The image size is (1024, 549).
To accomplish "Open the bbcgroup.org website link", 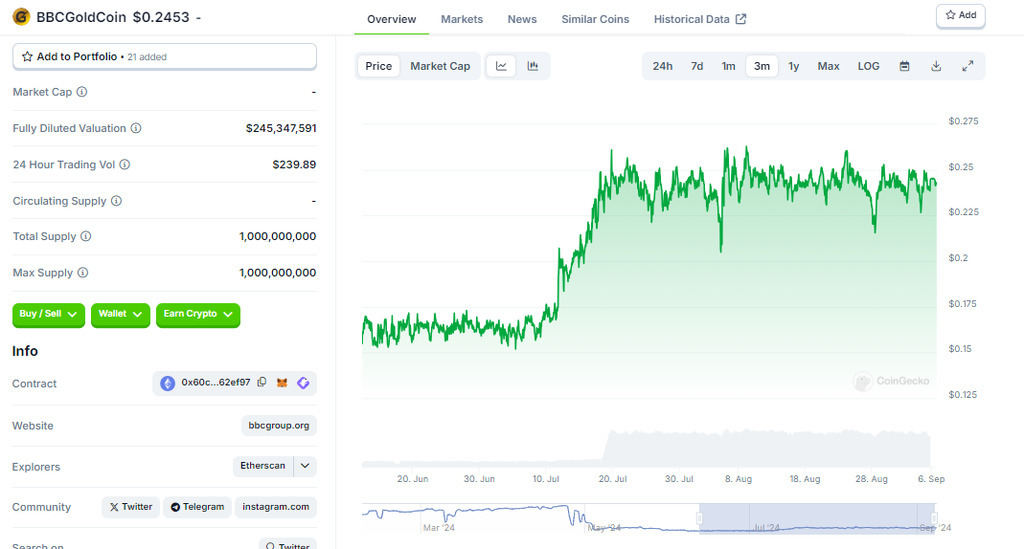I will [279, 425].
